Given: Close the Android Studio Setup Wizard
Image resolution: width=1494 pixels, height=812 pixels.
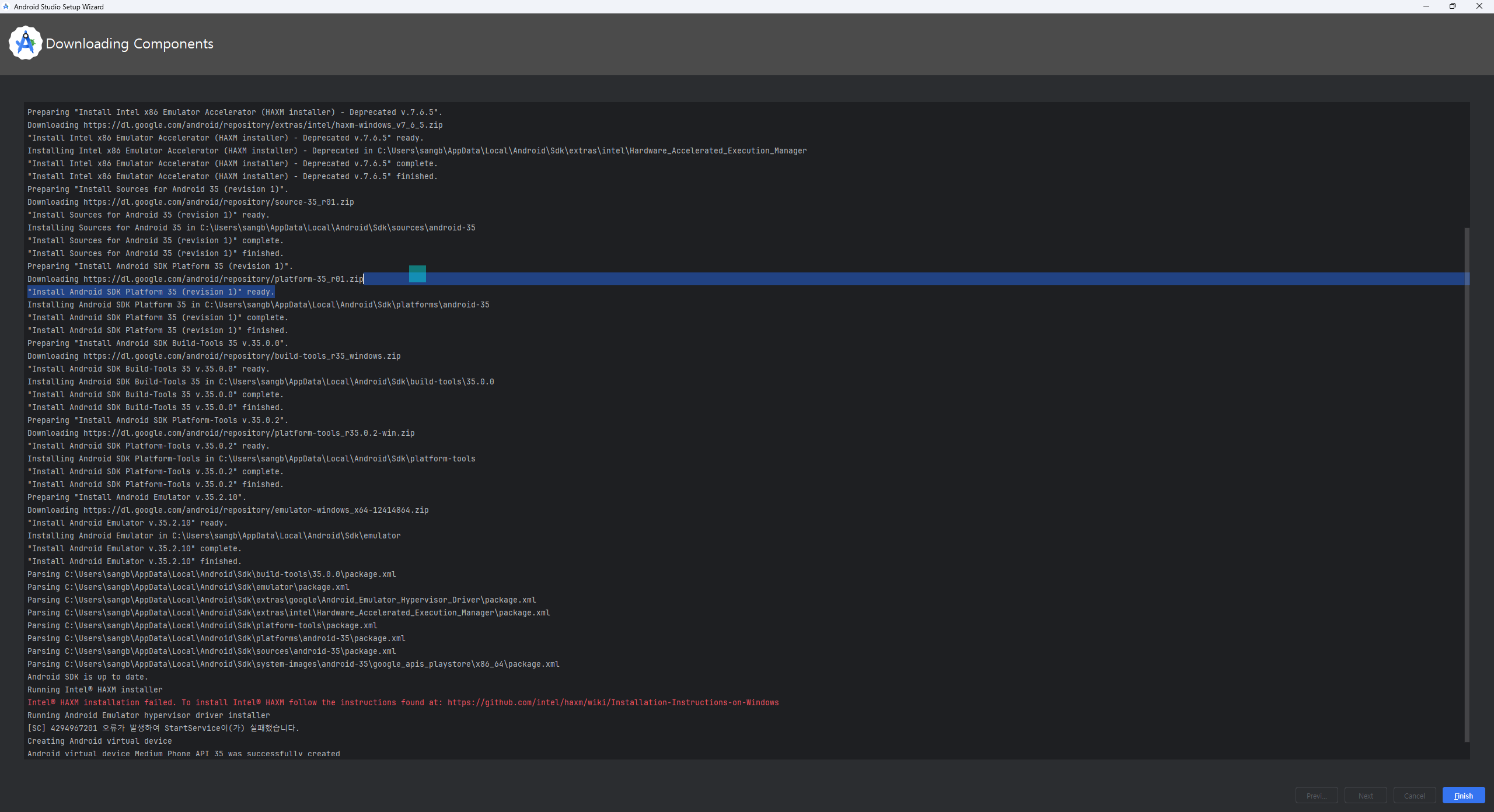Looking at the screenshot, I should point(1479,6).
